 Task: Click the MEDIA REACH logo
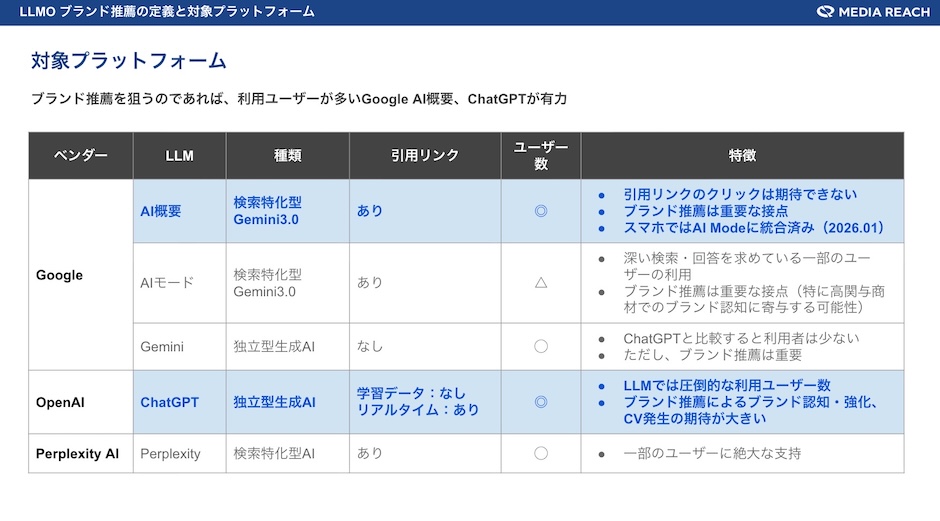873,12
